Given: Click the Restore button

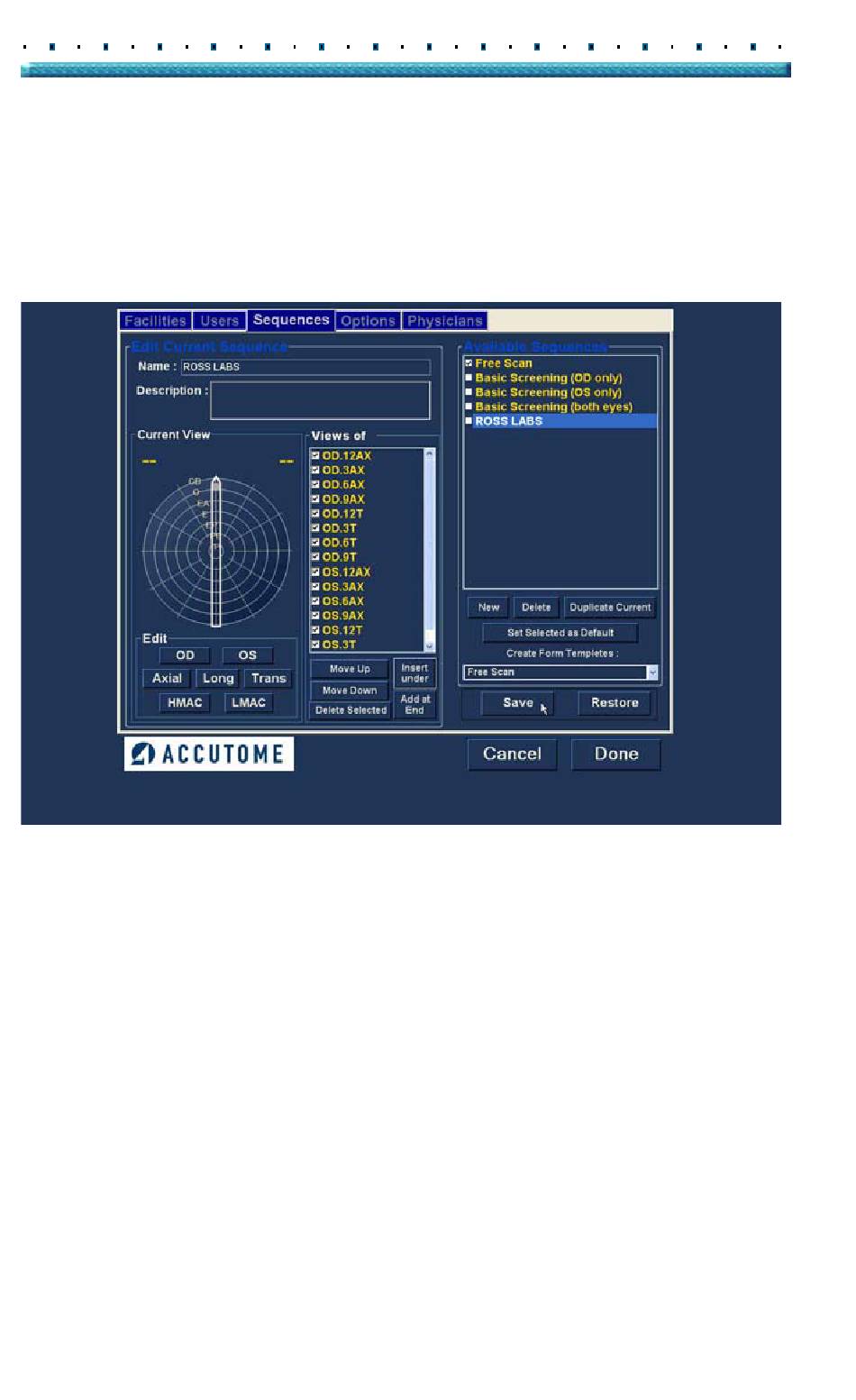Looking at the screenshot, I should click(x=615, y=703).
